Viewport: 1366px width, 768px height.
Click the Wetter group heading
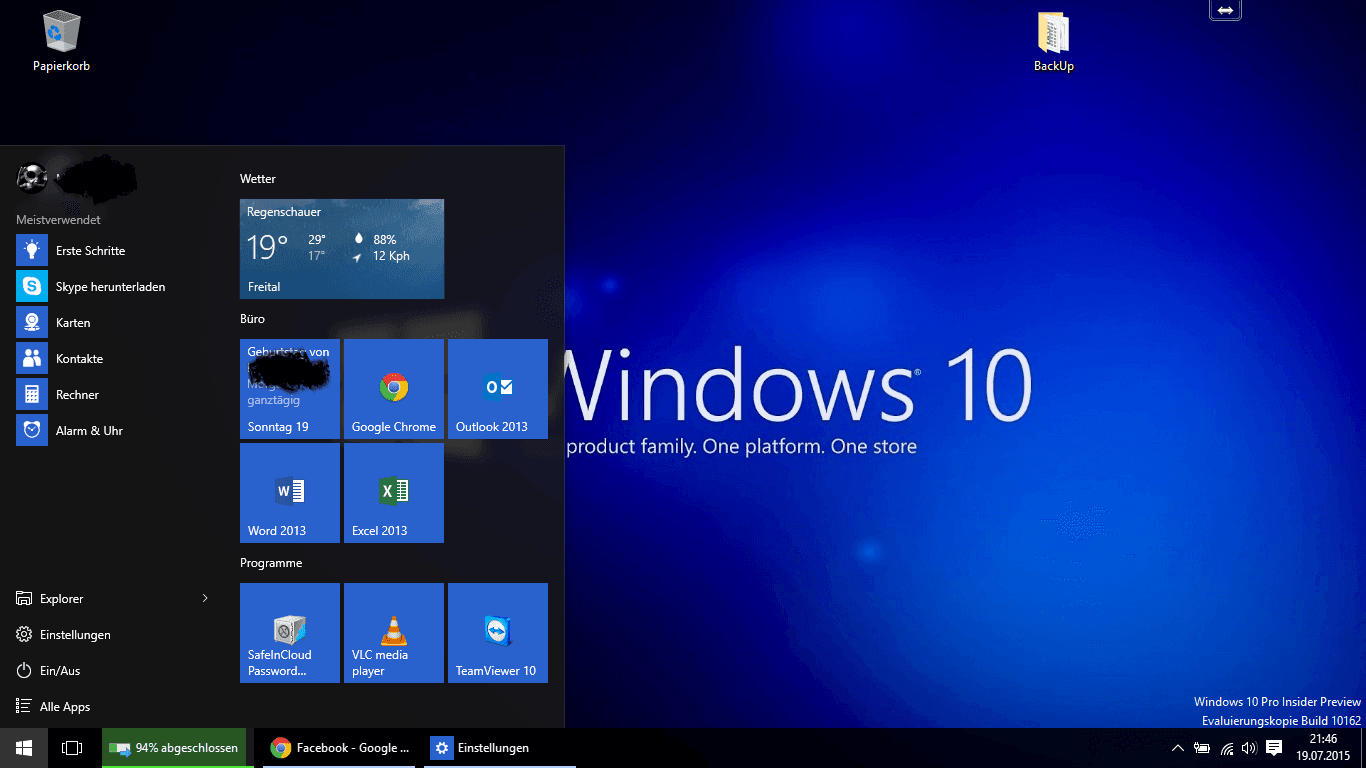(258, 179)
